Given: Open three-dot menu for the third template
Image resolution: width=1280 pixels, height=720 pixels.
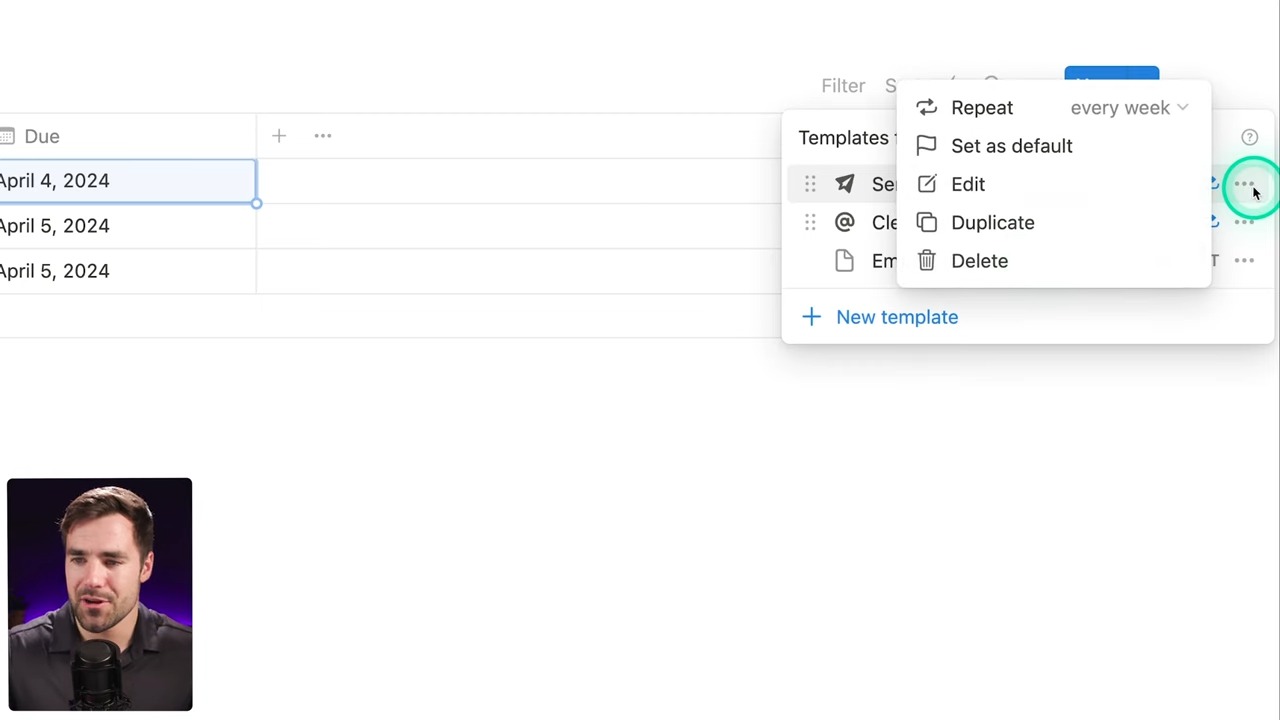Looking at the screenshot, I should tap(1244, 261).
